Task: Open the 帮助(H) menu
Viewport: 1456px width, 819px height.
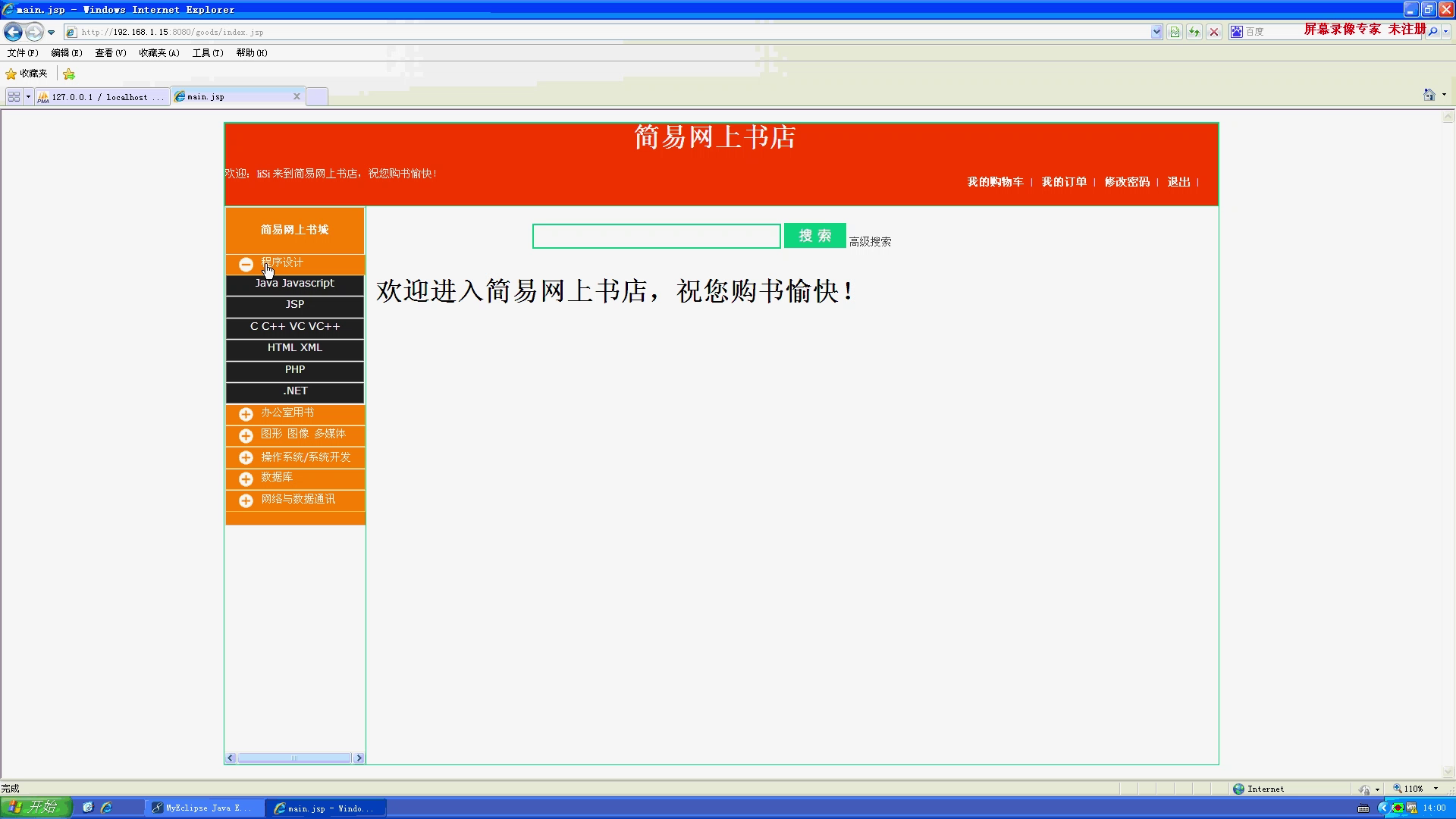Action: coord(252,53)
